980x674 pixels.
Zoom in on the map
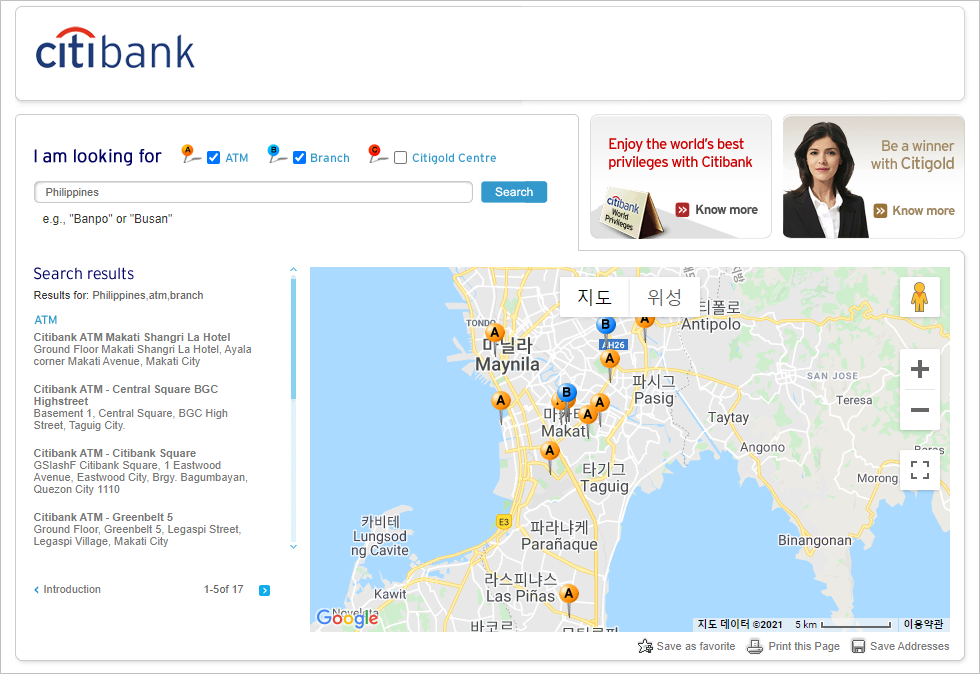point(919,369)
